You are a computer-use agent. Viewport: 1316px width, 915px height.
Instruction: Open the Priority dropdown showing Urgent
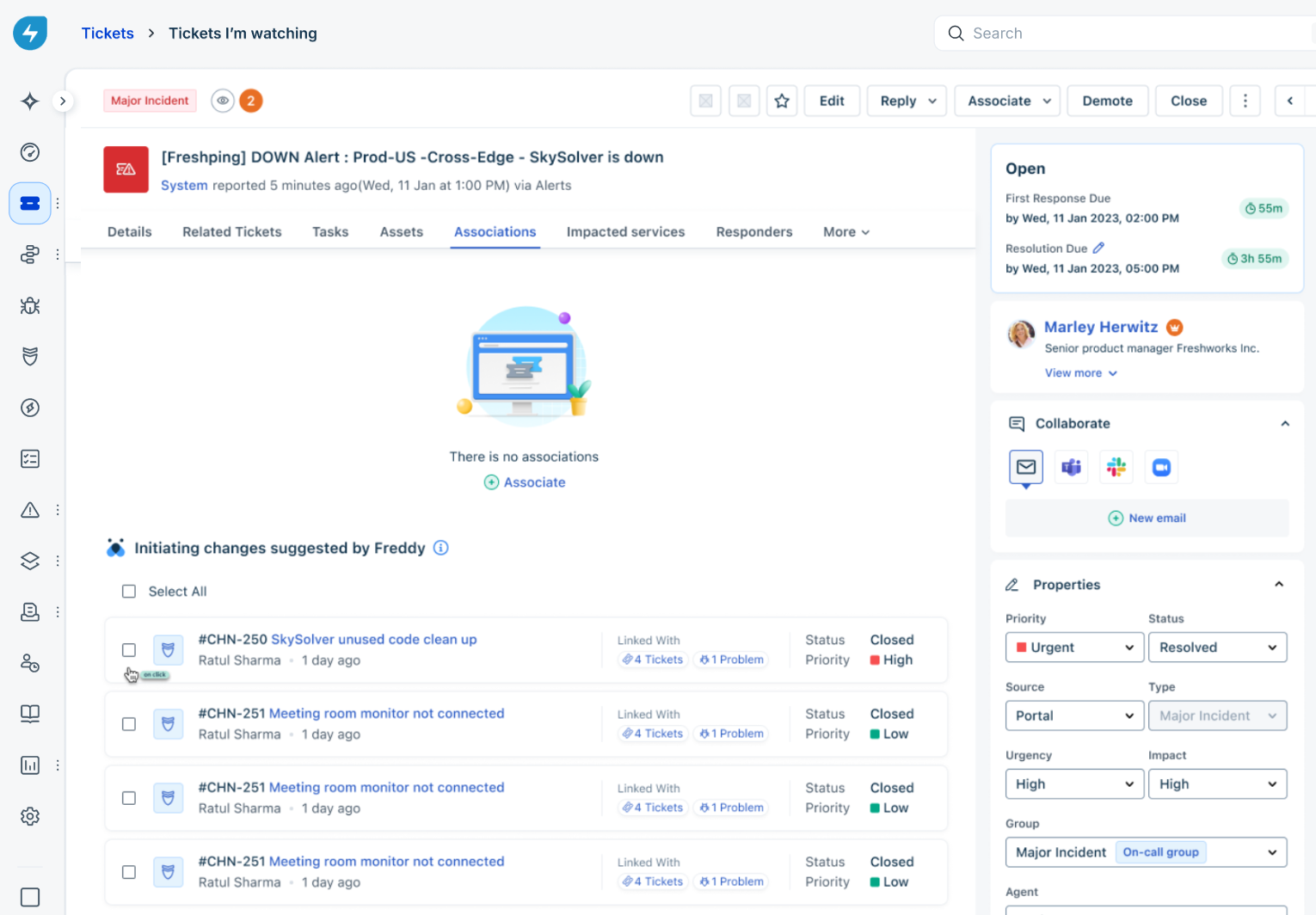[x=1075, y=648]
